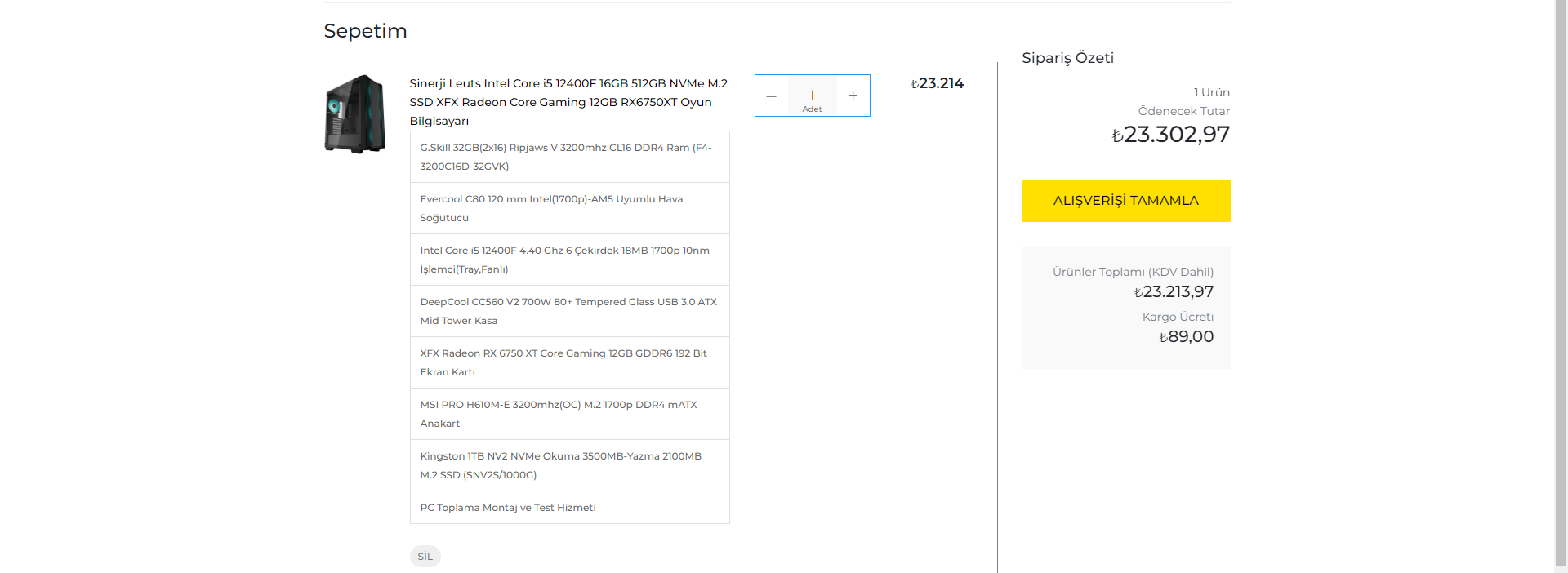Select the MSI PRO H610M-E motherboard row
The image size is (1568, 573).
click(x=569, y=414)
